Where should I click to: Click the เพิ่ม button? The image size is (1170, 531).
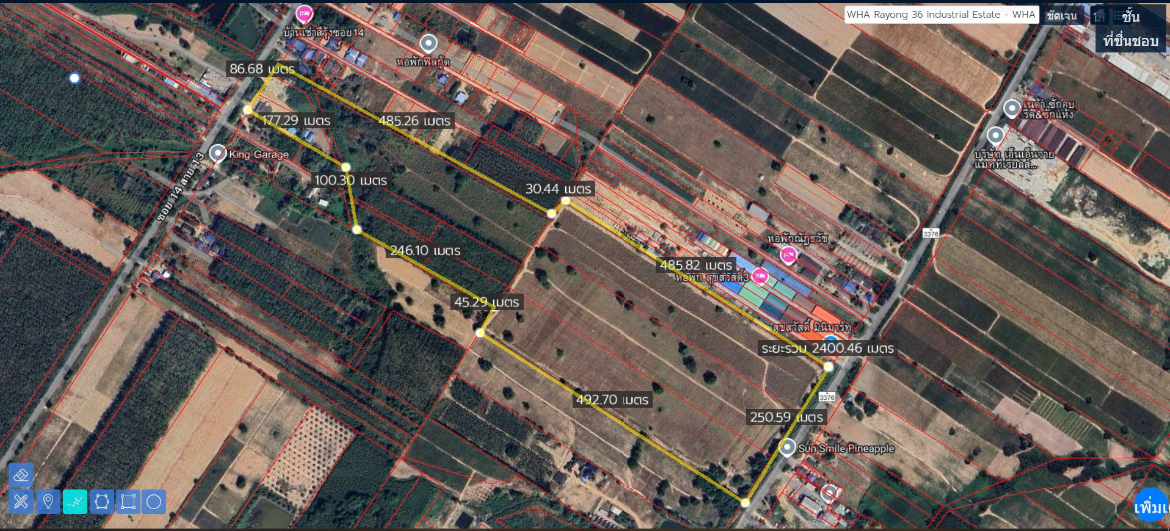click(x=1150, y=507)
